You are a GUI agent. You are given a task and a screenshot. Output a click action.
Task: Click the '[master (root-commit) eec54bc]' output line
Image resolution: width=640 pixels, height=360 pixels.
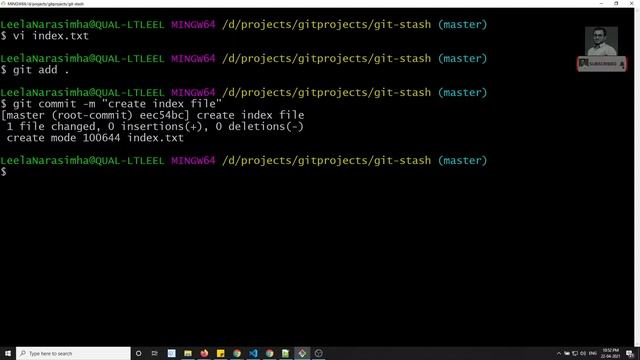(x=152, y=115)
